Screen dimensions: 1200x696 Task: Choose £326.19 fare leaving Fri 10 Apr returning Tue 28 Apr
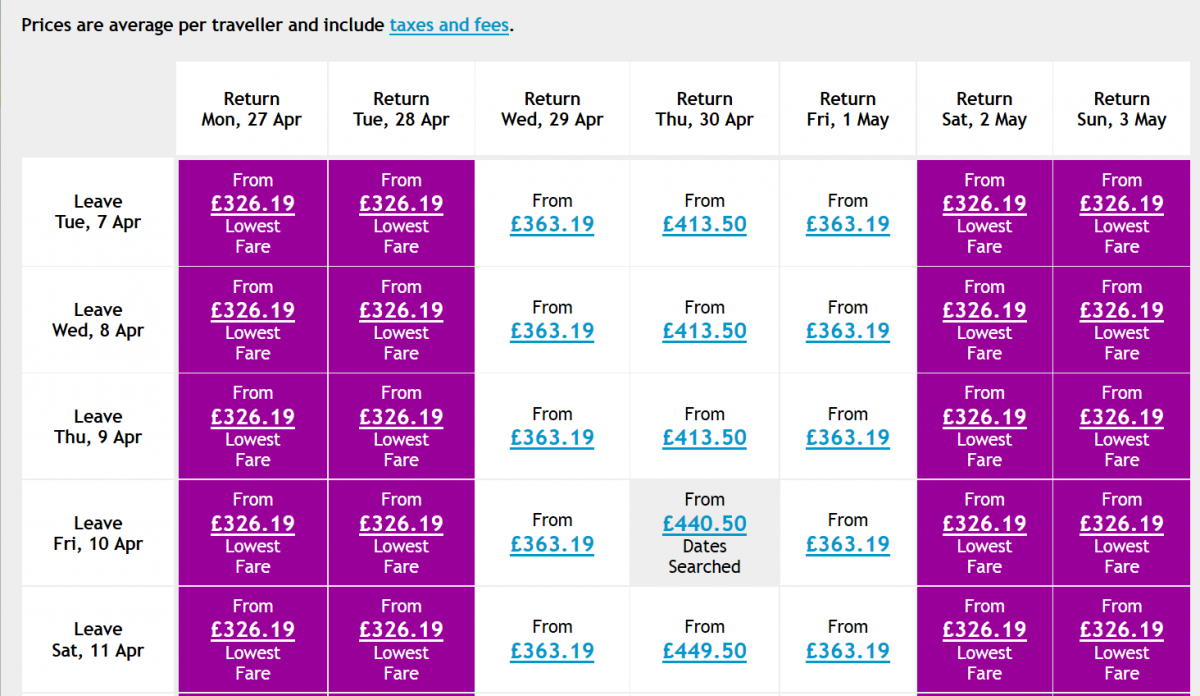tap(401, 523)
